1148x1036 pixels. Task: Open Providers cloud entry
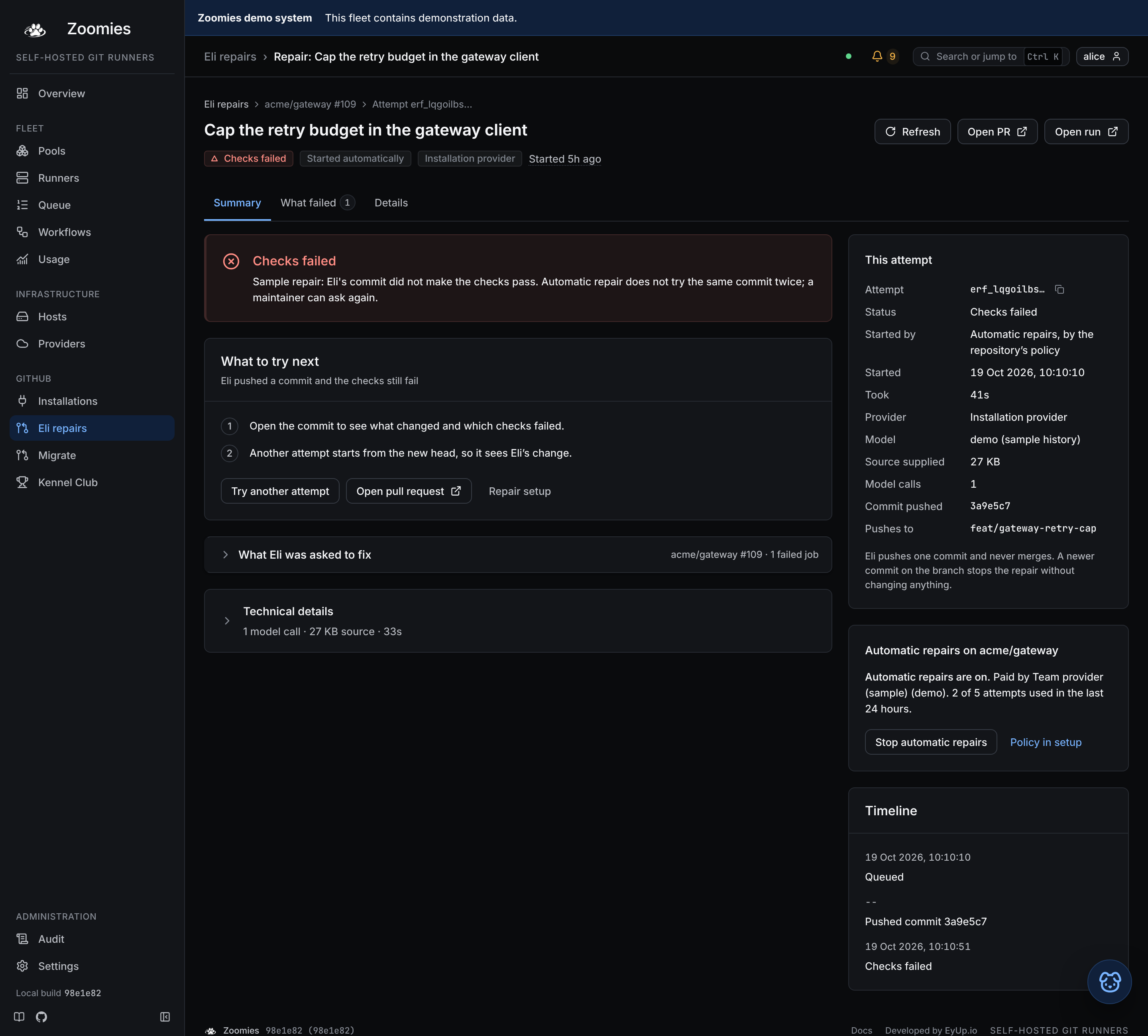click(x=92, y=344)
